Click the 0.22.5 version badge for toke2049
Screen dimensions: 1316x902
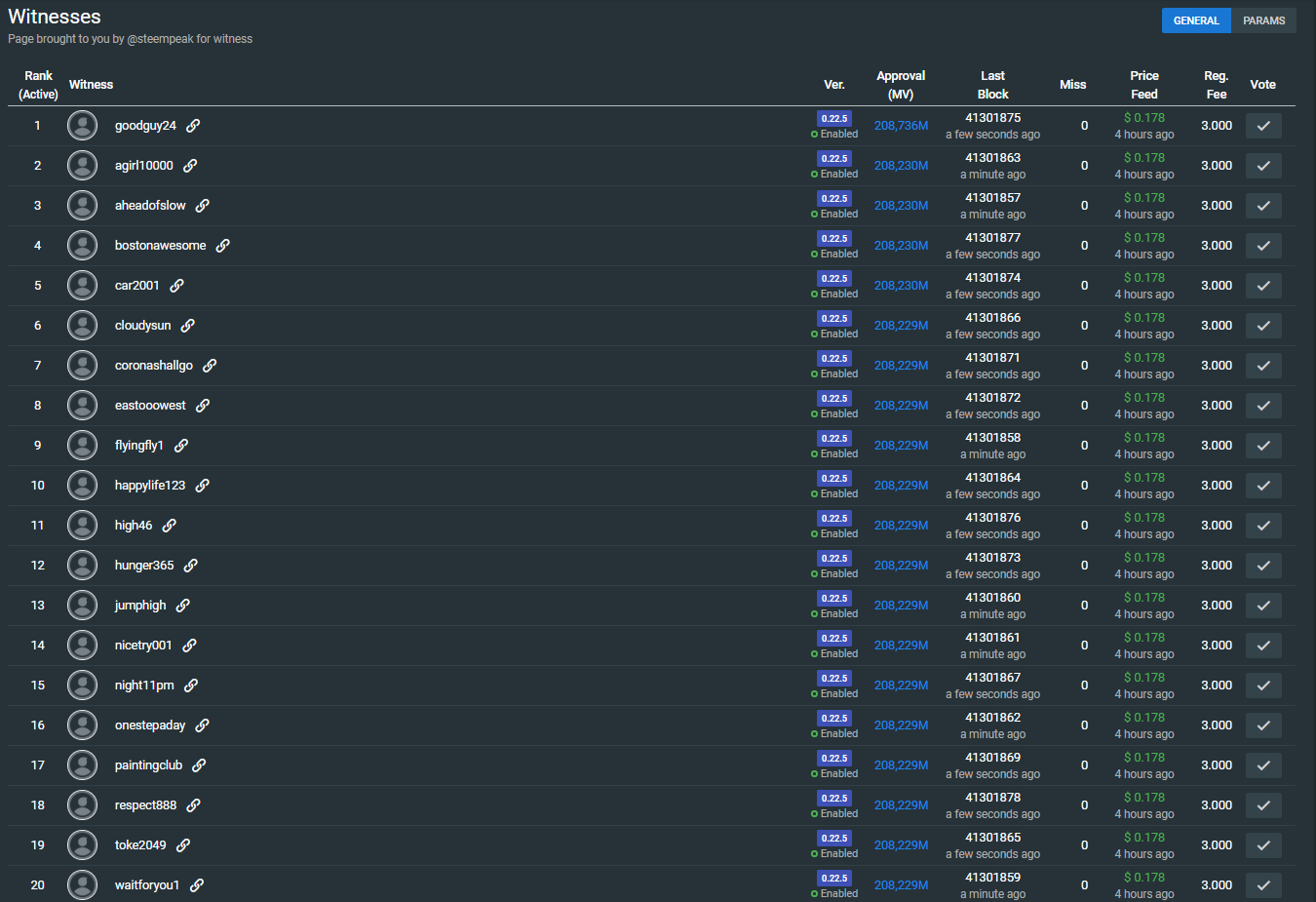click(834, 838)
